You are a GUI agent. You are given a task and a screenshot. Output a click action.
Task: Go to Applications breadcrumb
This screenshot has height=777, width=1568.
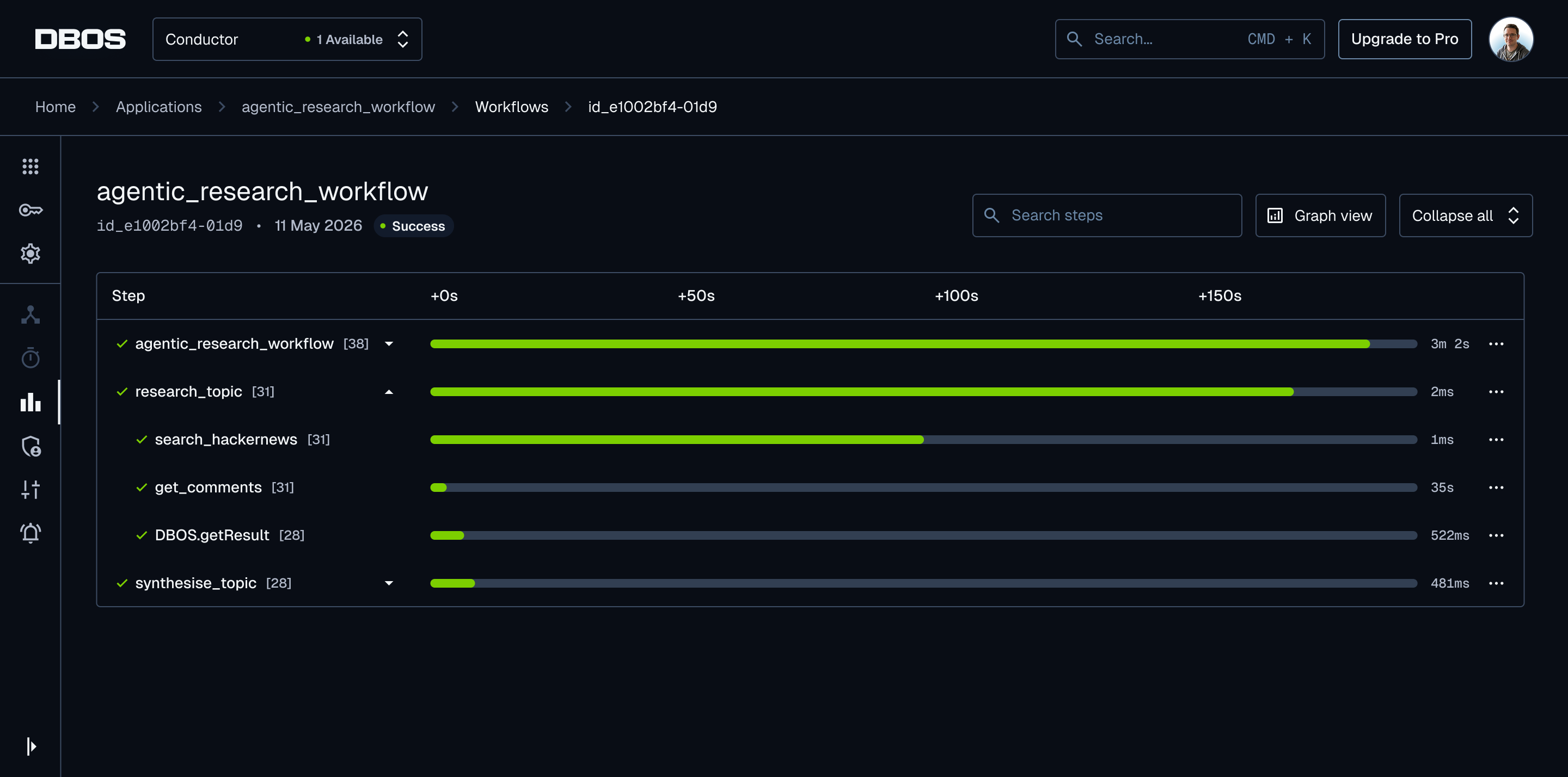(159, 107)
